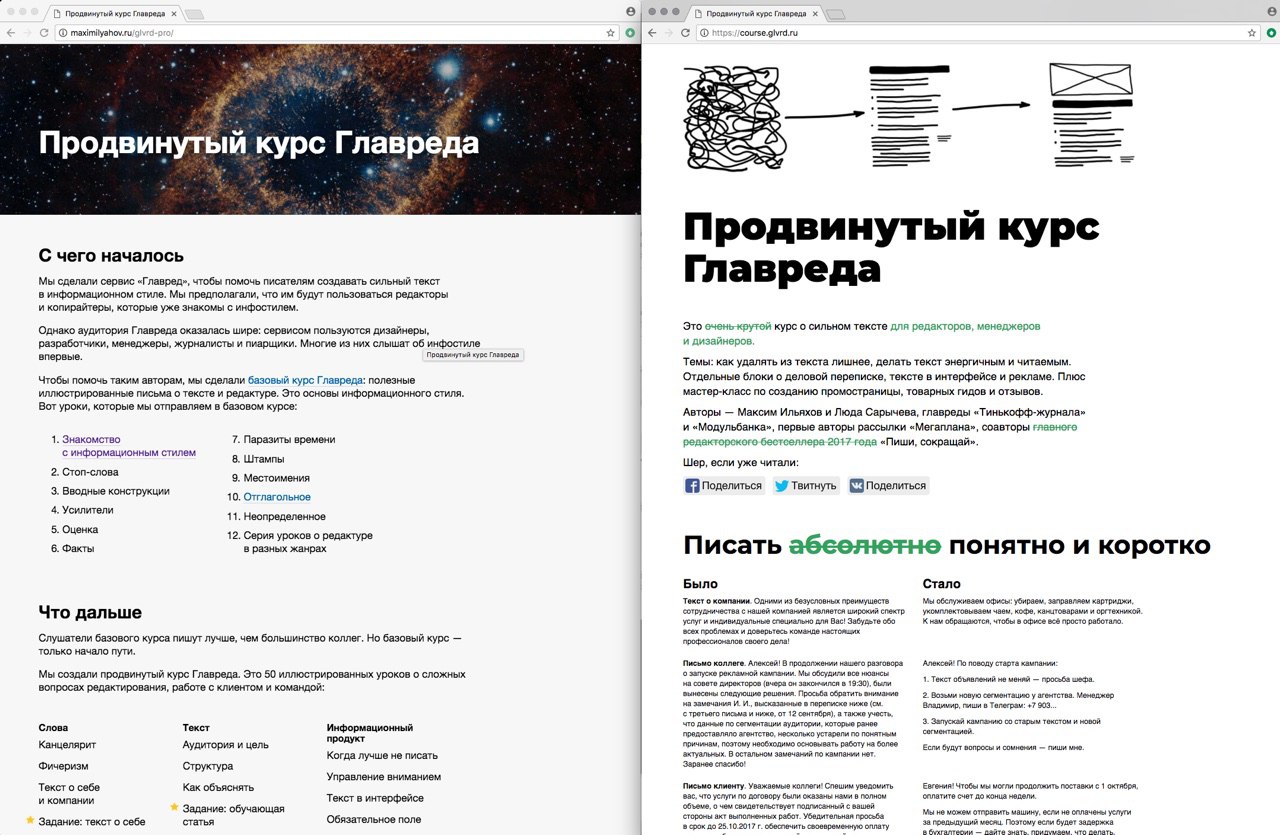Select the right window's Продвинутый курс Главреда tab
The height and width of the screenshot is (835, 1280).
[x=756, y=13]
